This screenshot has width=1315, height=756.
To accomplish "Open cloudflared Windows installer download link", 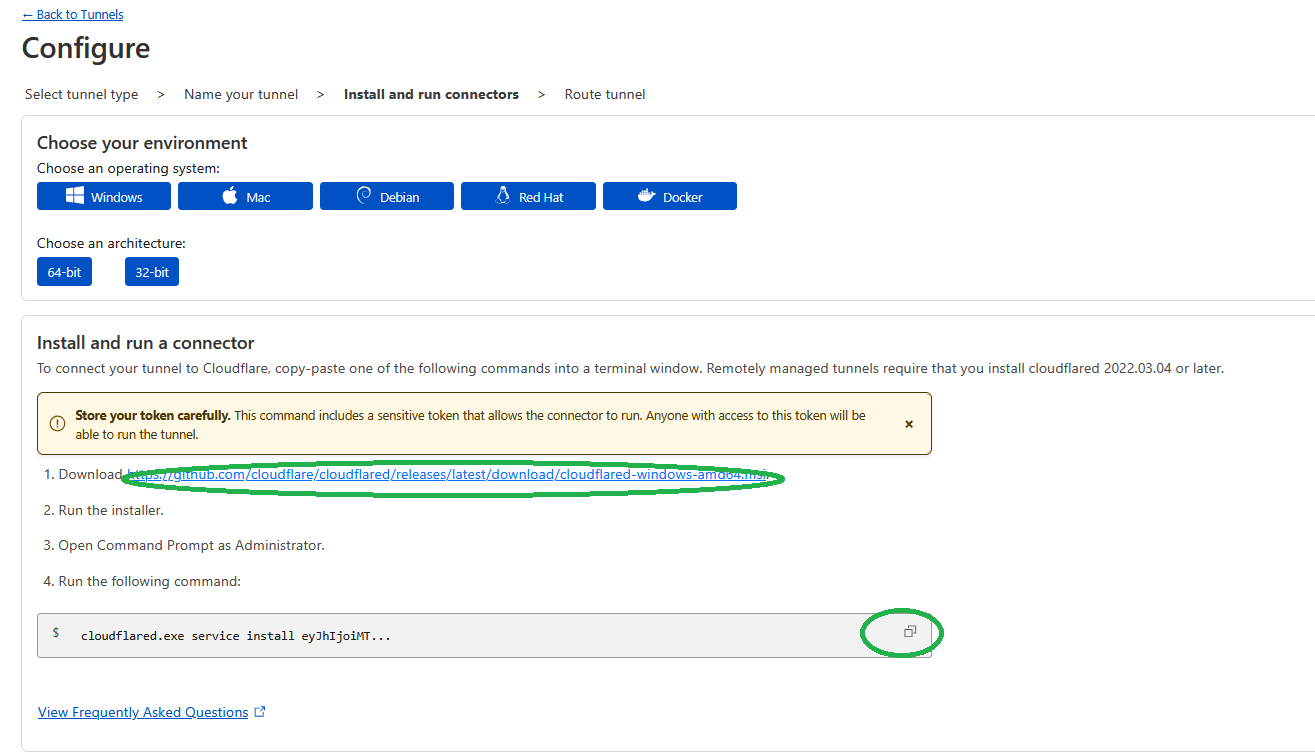I will point(447,474).
